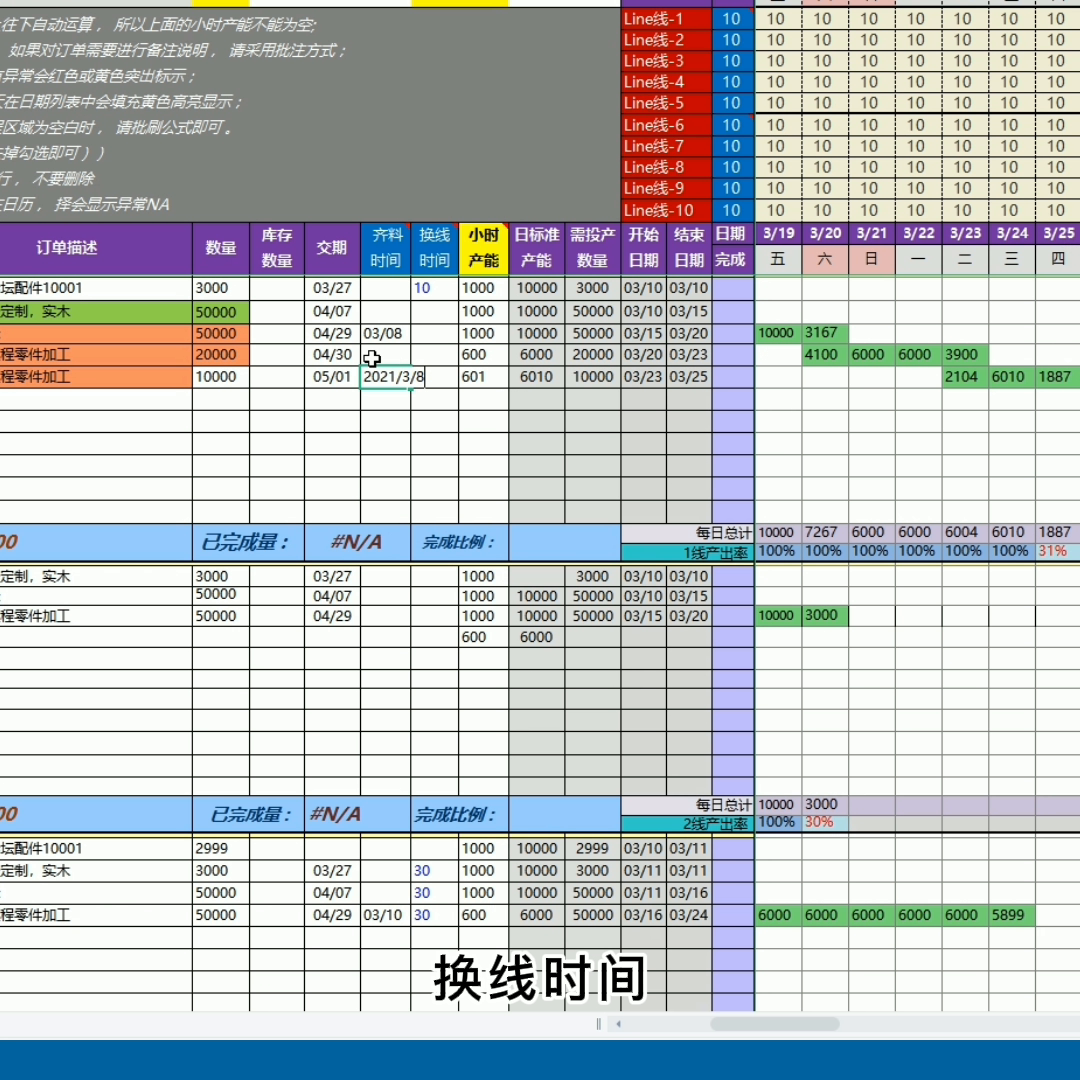Select the 3/19 date column header
The width and height of the screenshot is (1080, 1080).
tap(778, 233)
